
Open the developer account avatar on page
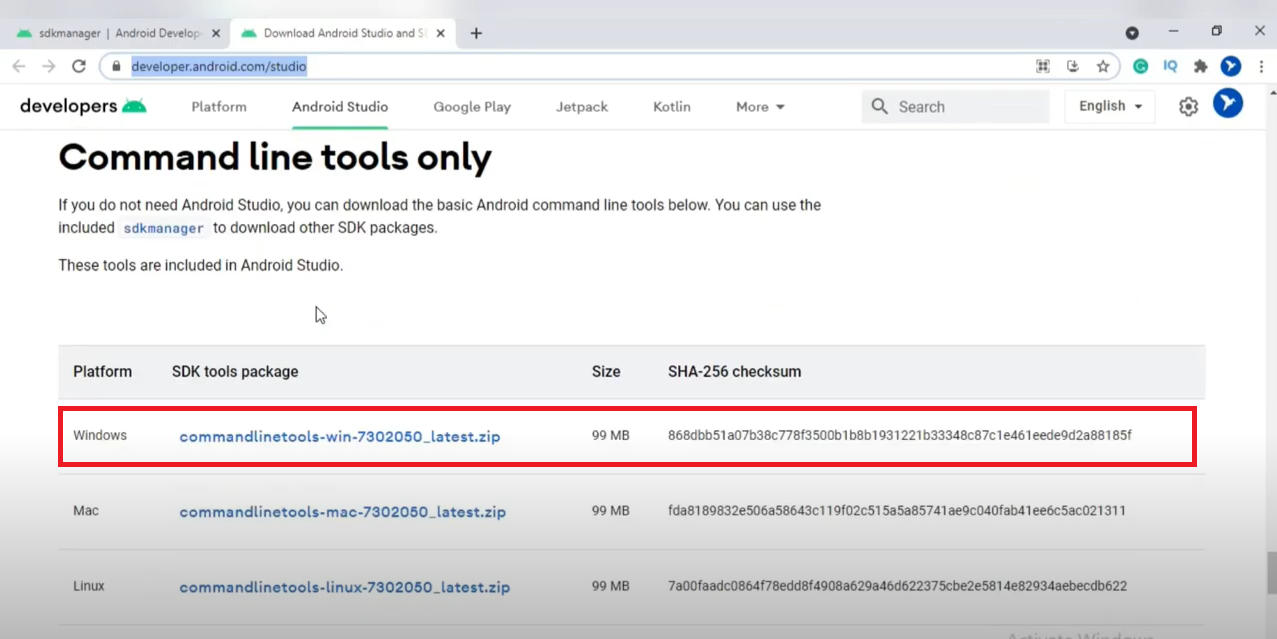1228,103
